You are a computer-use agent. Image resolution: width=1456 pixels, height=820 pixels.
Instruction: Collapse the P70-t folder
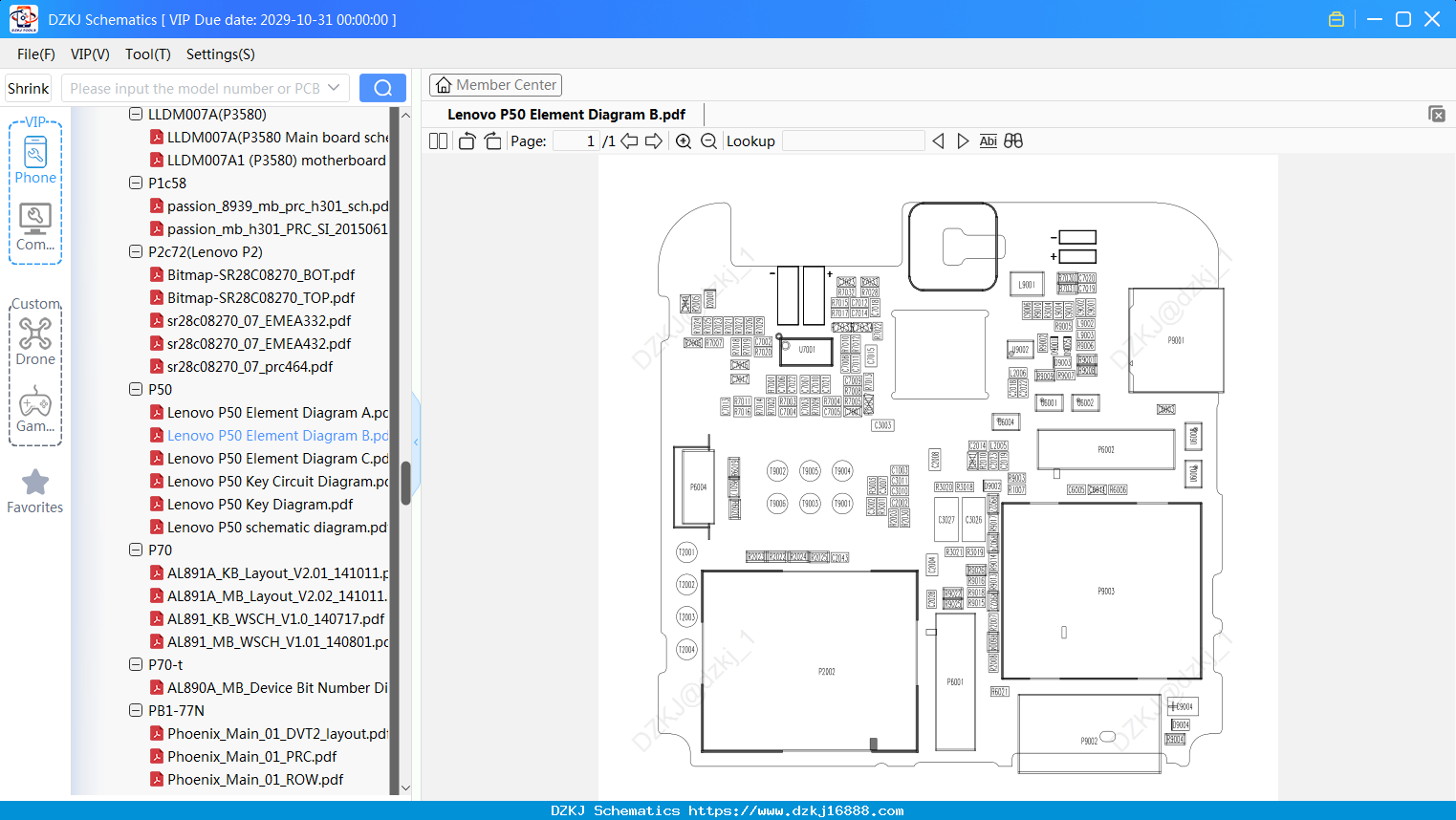136,665
